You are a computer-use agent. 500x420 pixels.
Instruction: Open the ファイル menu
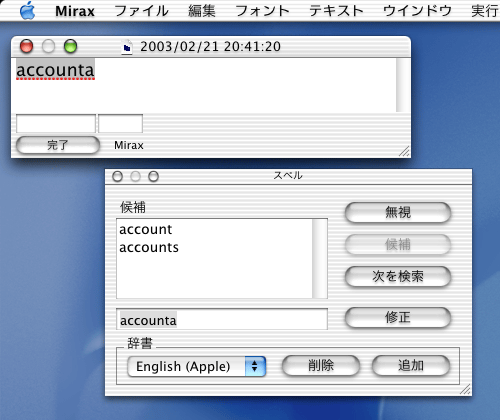141,11
